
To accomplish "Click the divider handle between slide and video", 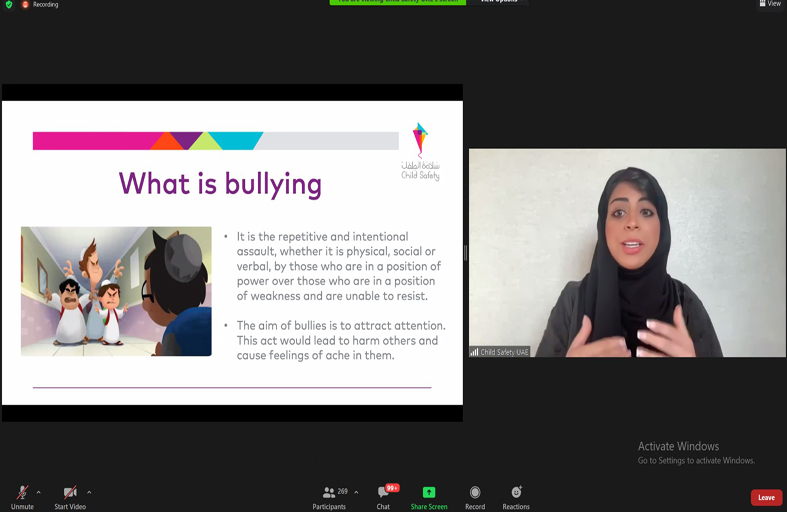I will click(465, 253).
